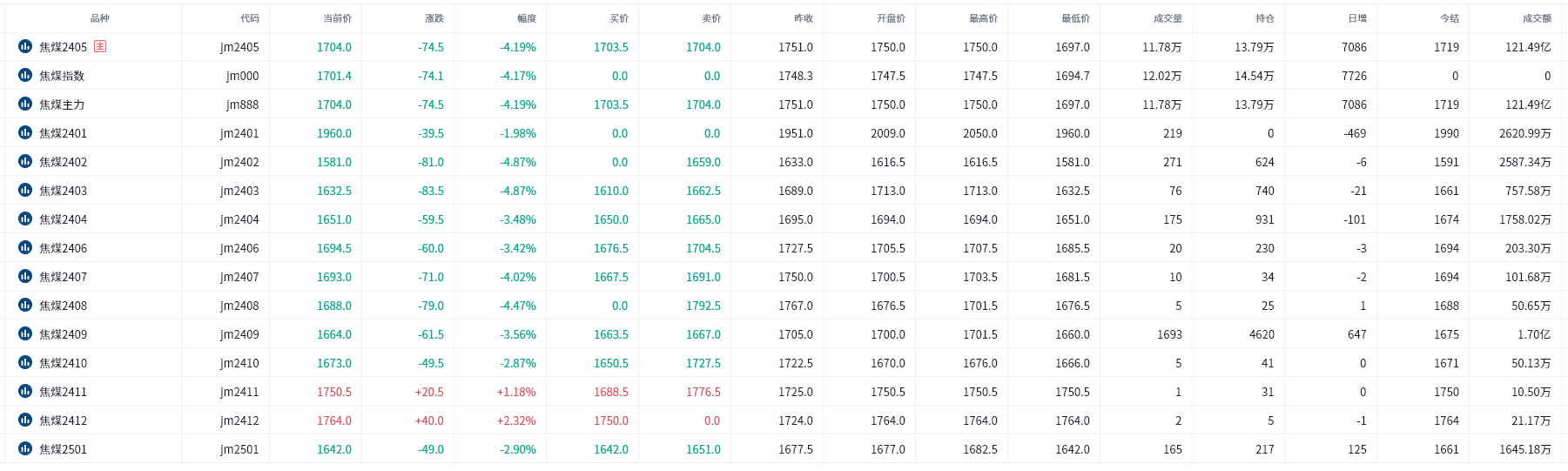Open the chart icon next to 焦煤2501
The width and height of the screenshot is (1568, 471).
[25, 448]
